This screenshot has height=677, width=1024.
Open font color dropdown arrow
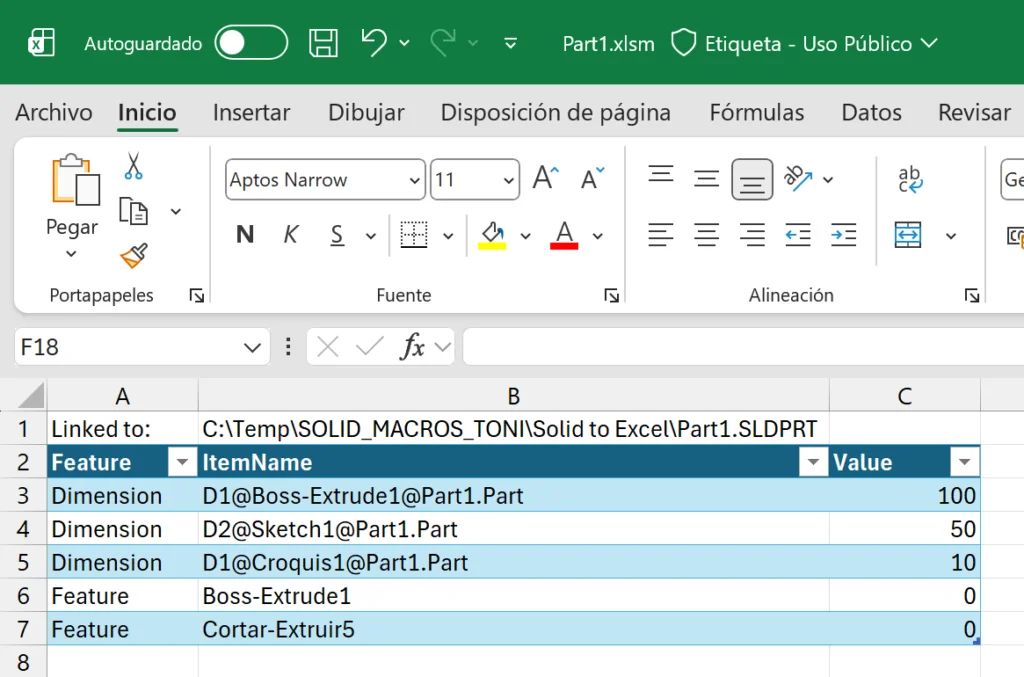pos(598,236)
